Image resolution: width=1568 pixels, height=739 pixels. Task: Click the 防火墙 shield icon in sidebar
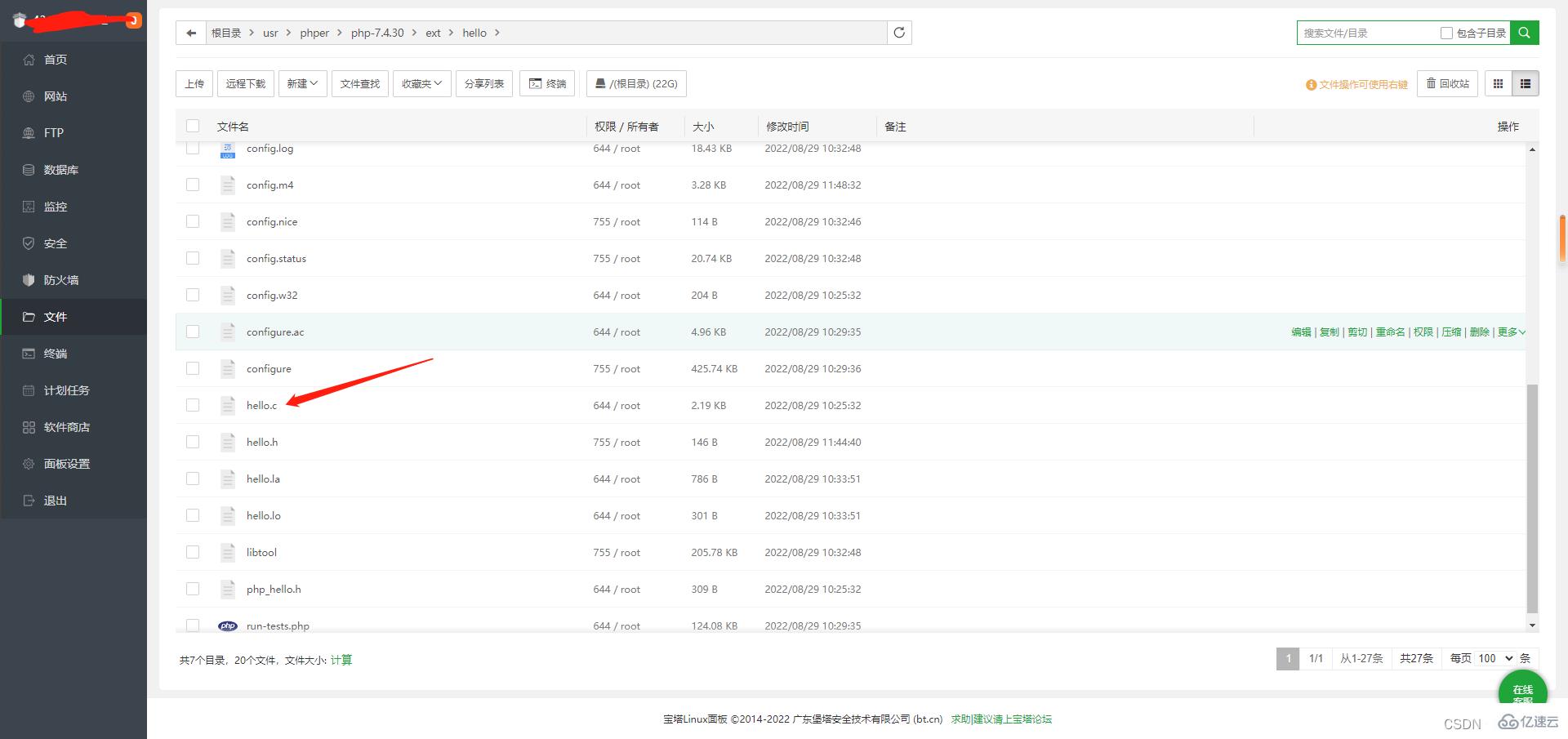click(29, 280)
